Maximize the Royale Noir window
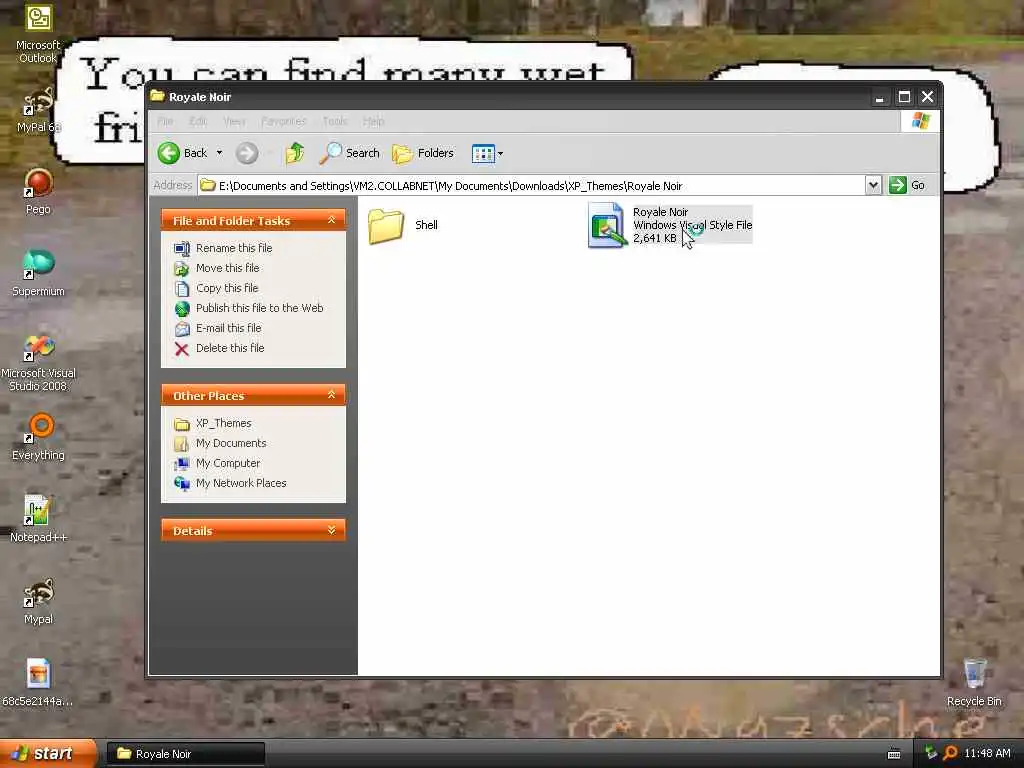The height and width of the screenshot is (768, 1024). tap(904, 97)
